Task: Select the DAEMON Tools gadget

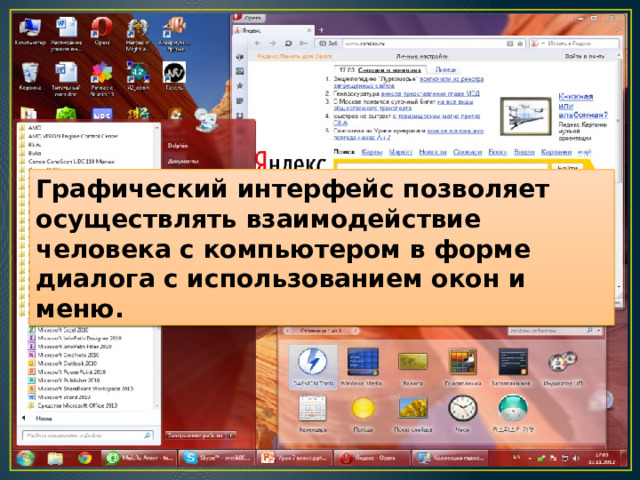Action: [x=313, y=367]
